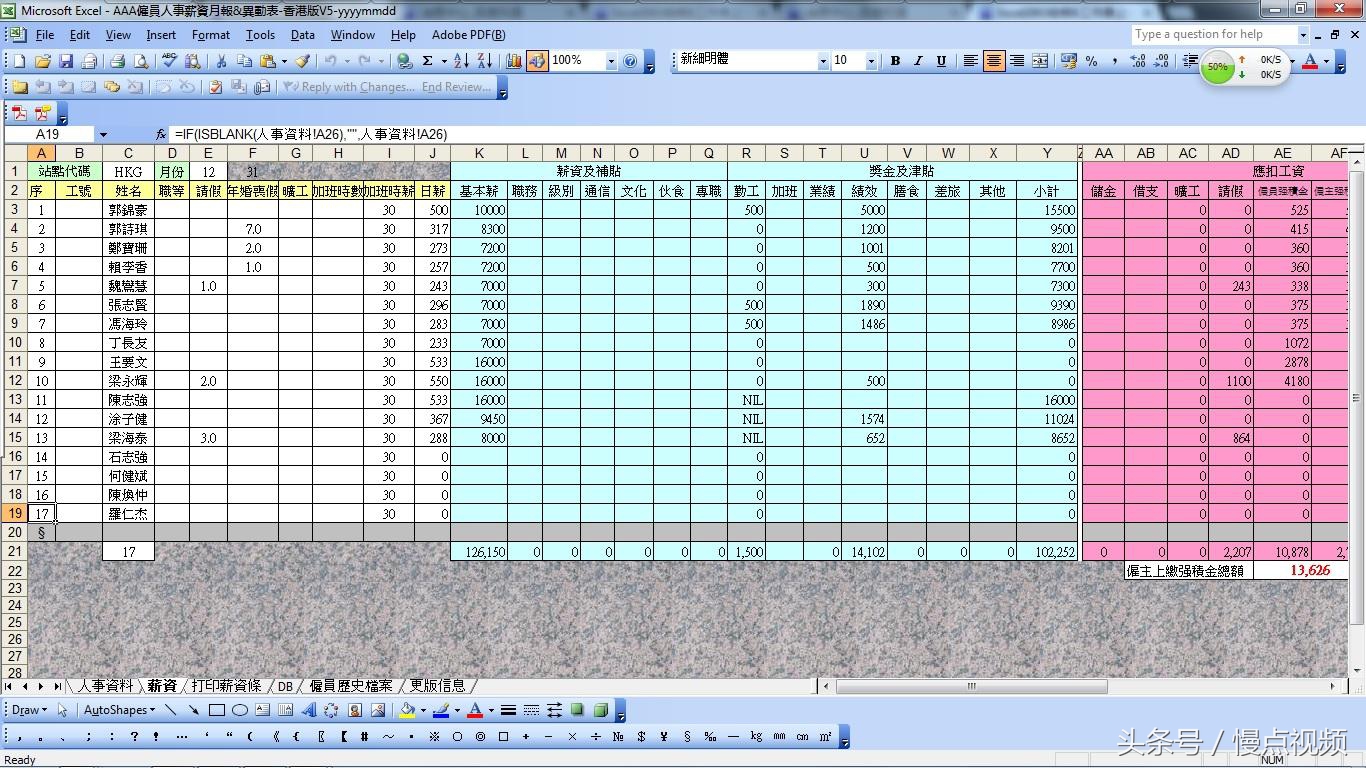Hide the Drawing toolbar using its toggle

tap(537, 61)
